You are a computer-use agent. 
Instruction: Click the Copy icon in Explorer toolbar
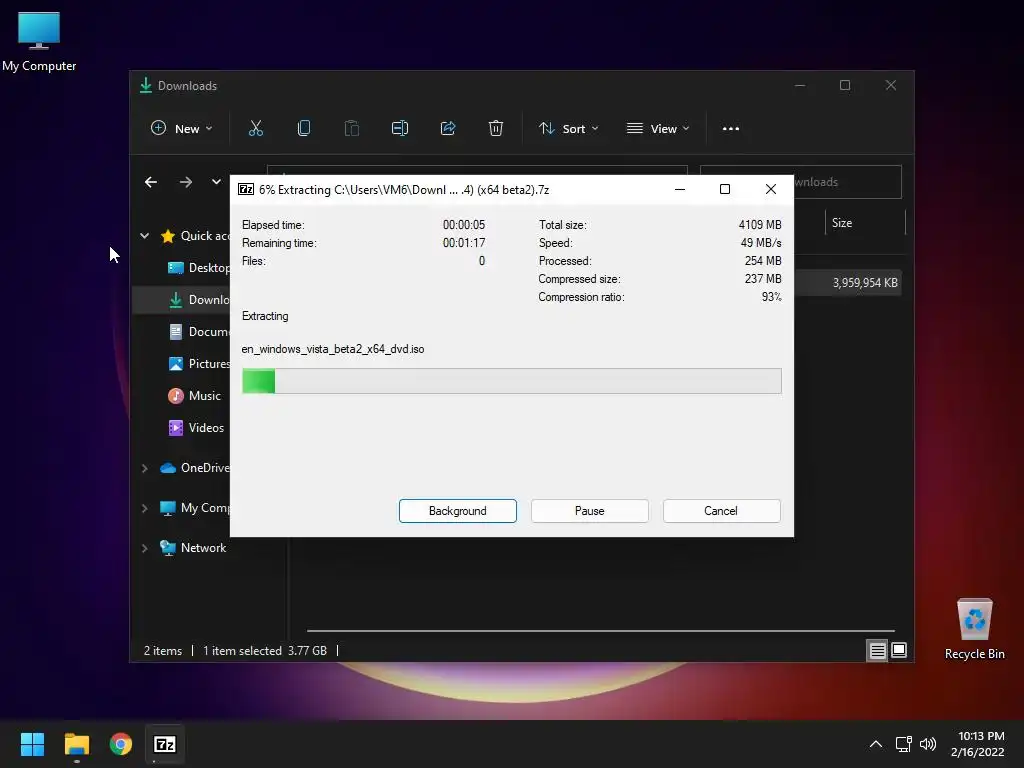coord(304,128)
